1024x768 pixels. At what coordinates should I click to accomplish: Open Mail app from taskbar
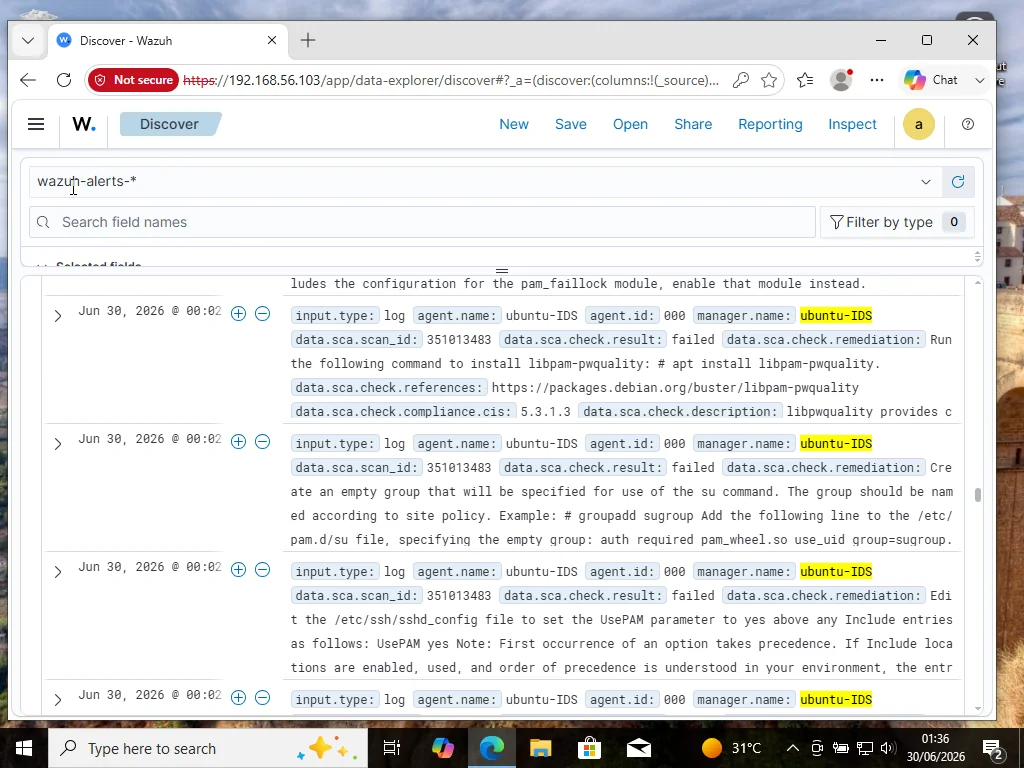[639, 748]
